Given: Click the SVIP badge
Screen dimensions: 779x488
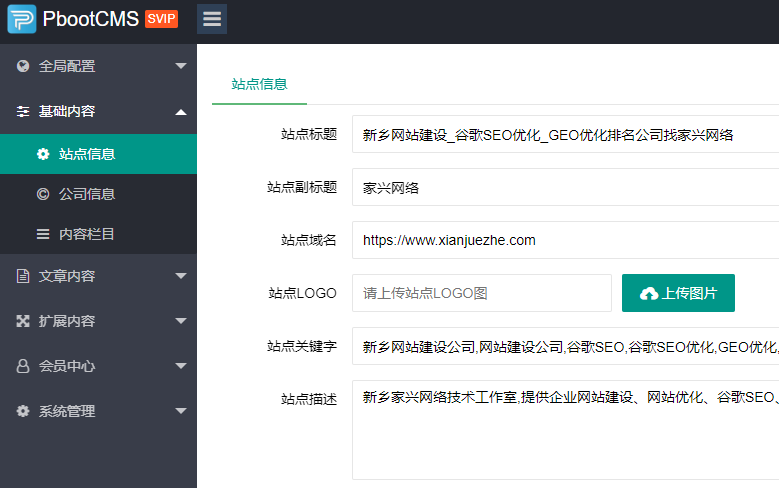Looking at the screenshot, I should tap(161, 19).
